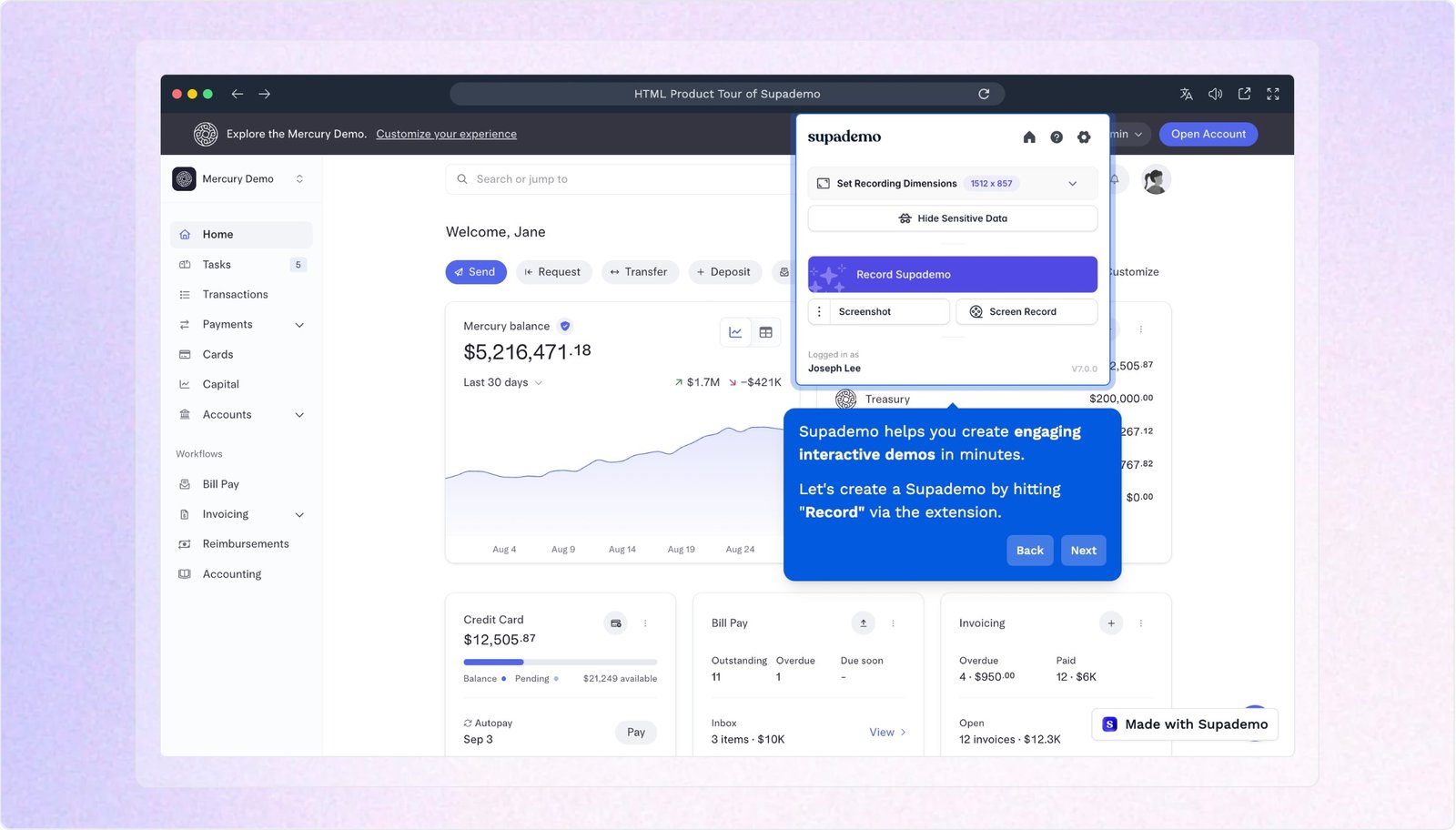Switch Mercury balance to table view
This screenshot has height=830, width=1456.
click(x=766, y=332)
